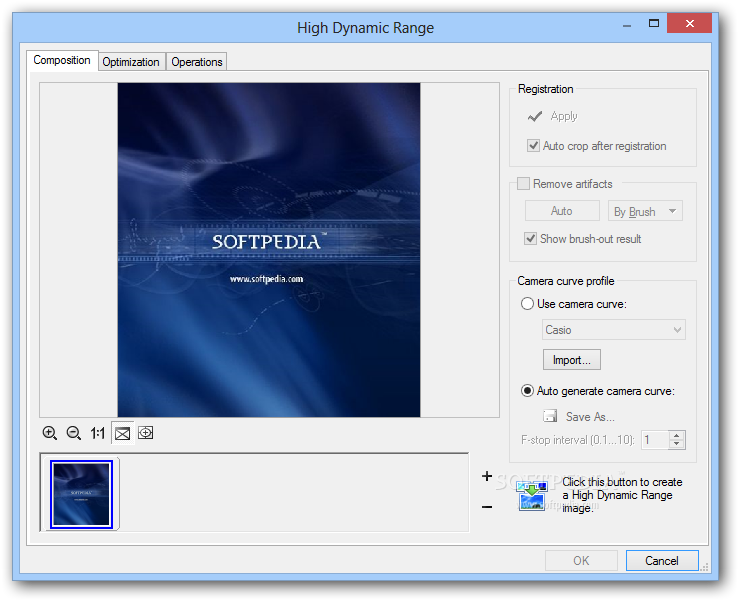Click the Import... button
The width and height of the screenshot is (739, 601).
point(572,360)
